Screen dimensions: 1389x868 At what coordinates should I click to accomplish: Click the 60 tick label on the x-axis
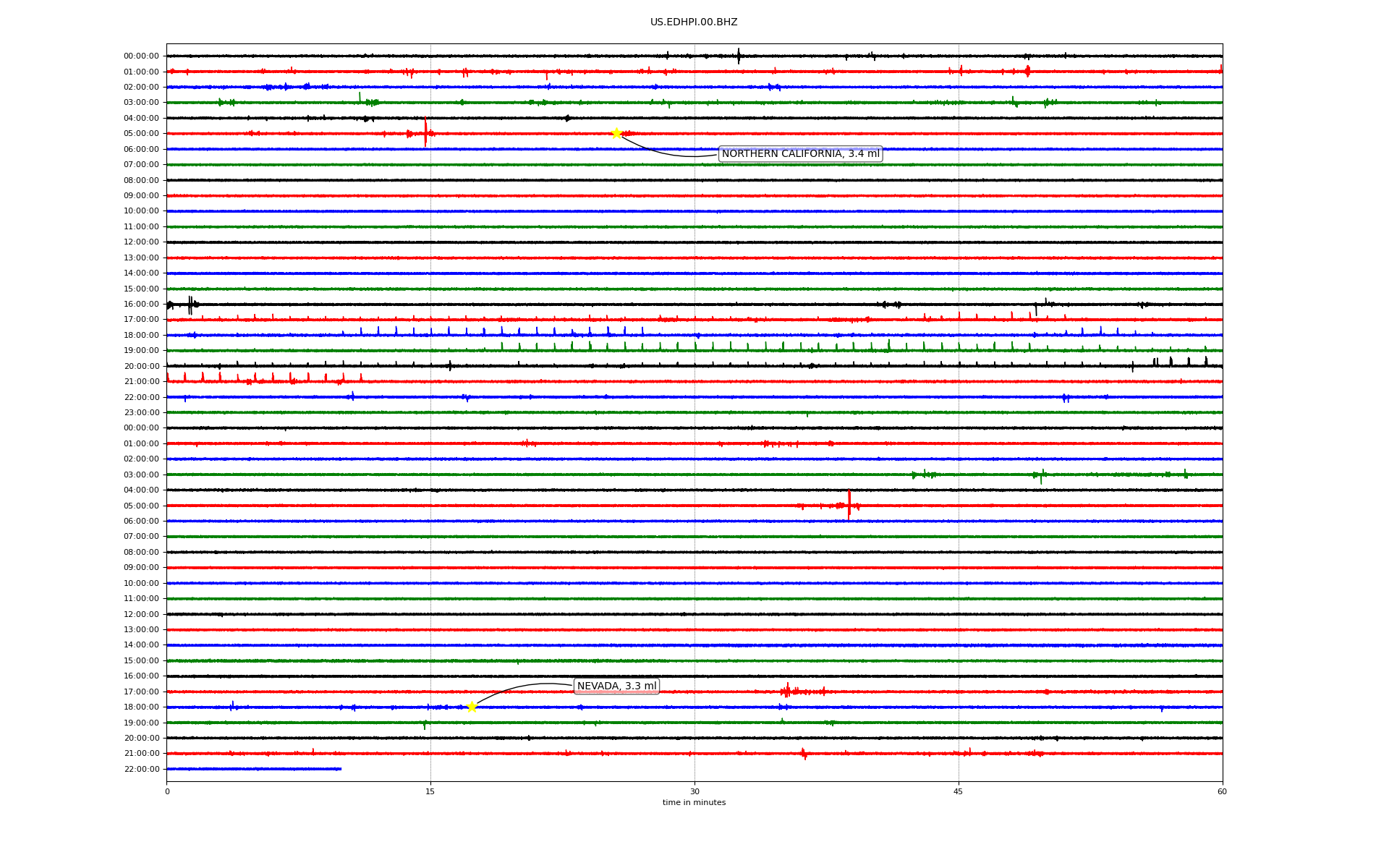1221,791
